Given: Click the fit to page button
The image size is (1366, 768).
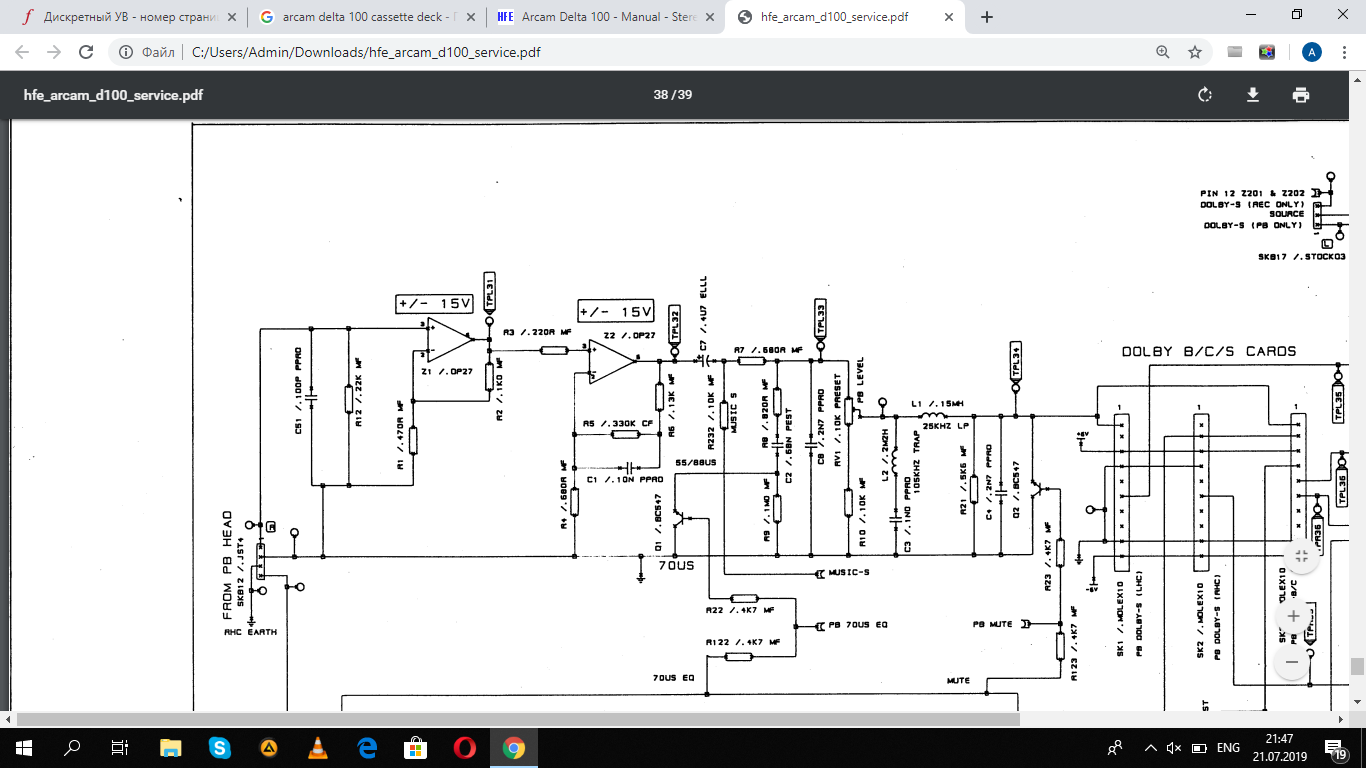Looking at the screenshot, I should click(x=1300, y=557).
